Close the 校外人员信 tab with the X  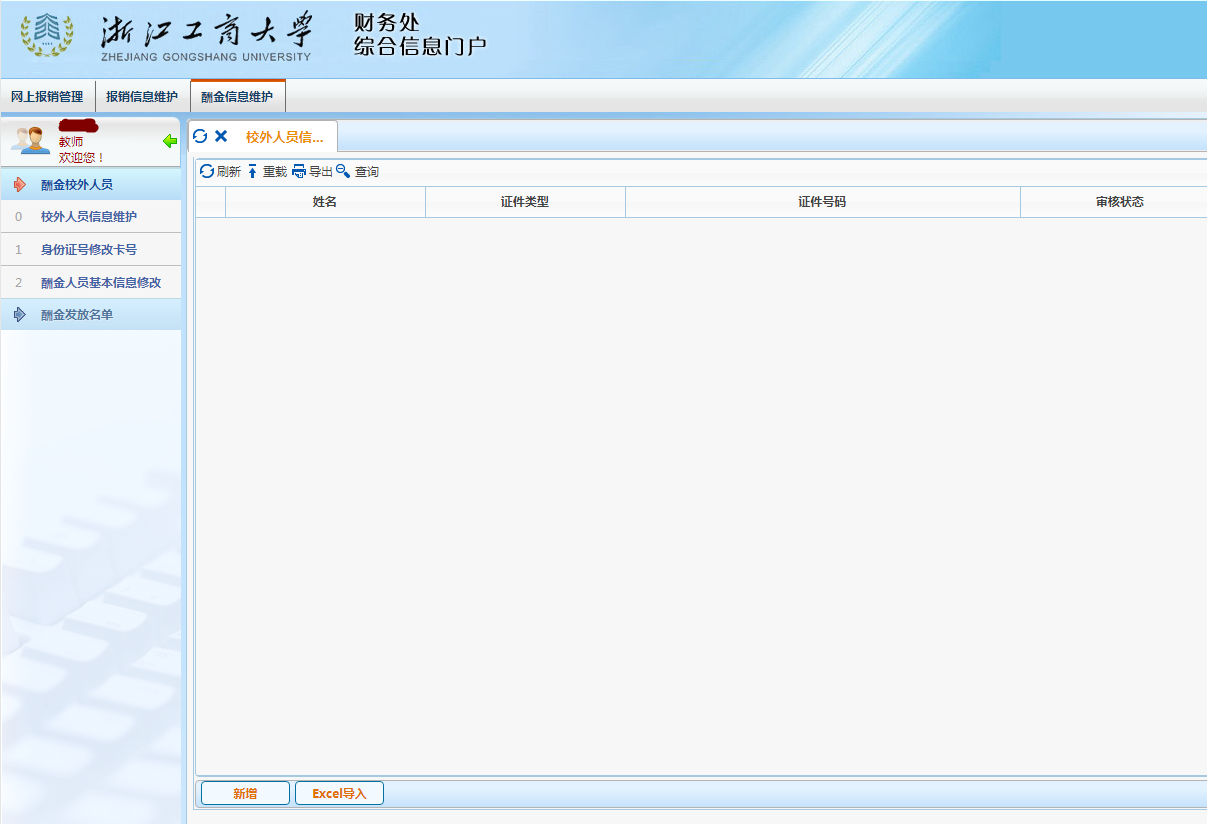219,137
